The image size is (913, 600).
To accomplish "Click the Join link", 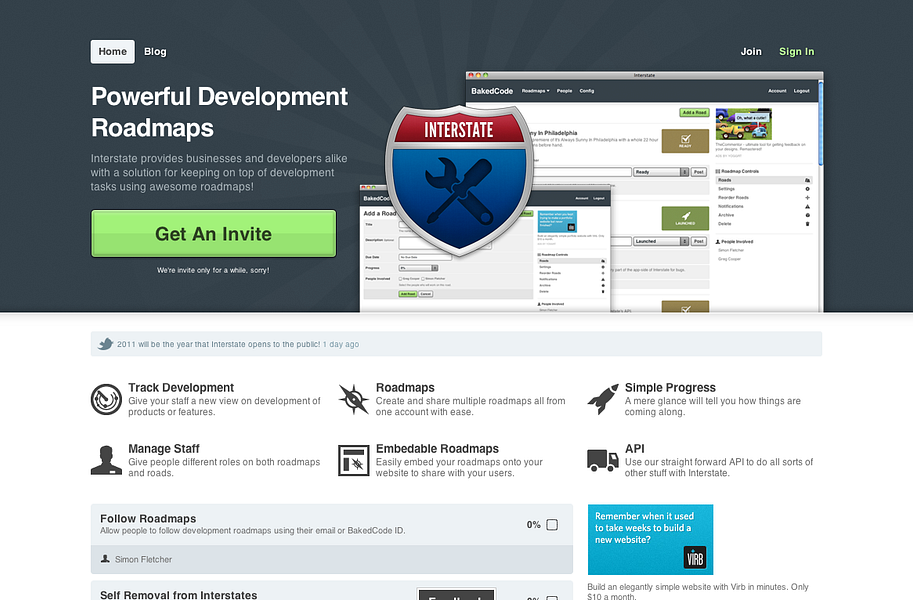I will pyautogui.click(x=751, y=52).
